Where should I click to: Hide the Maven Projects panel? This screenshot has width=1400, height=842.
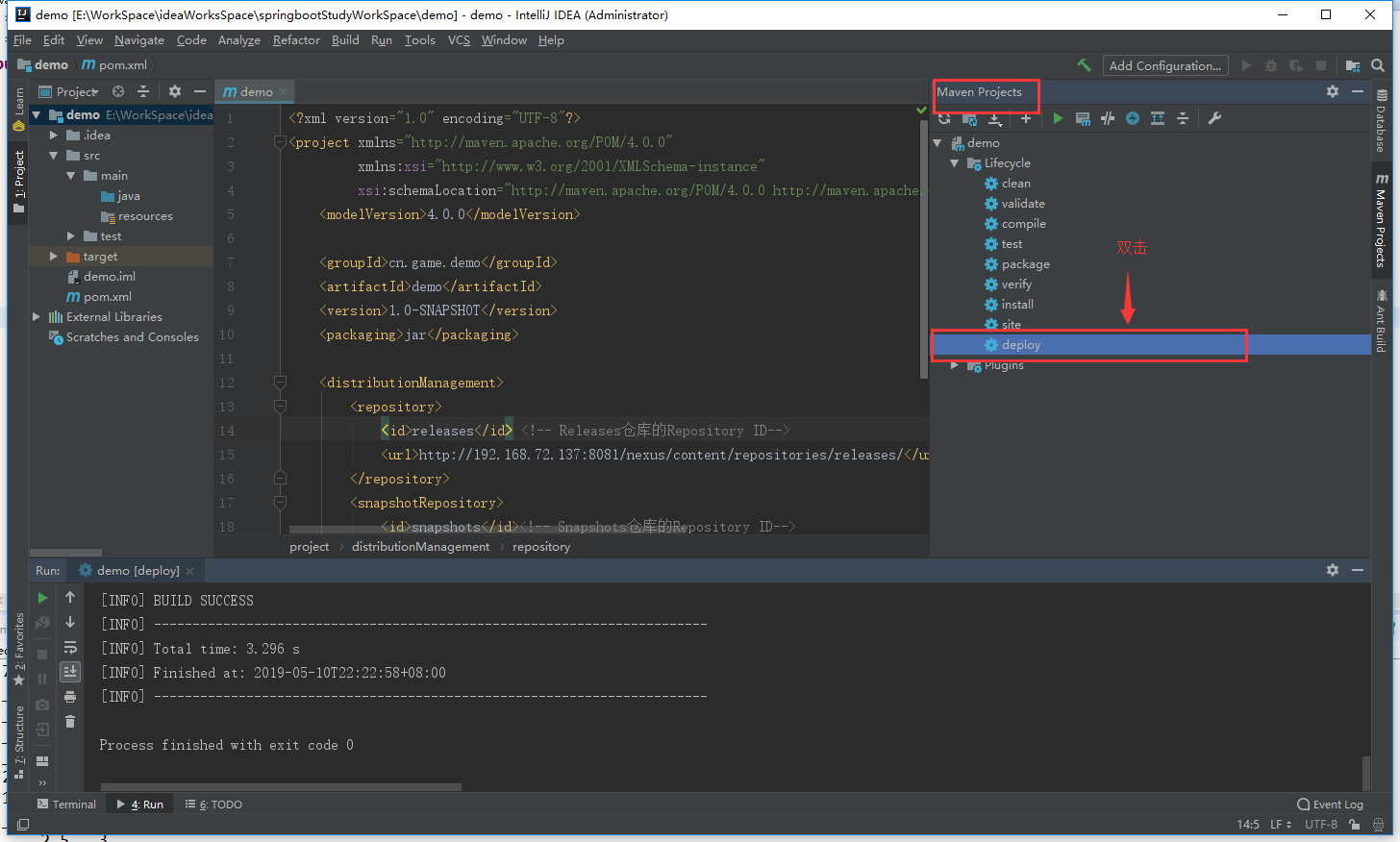[1358, 91]
